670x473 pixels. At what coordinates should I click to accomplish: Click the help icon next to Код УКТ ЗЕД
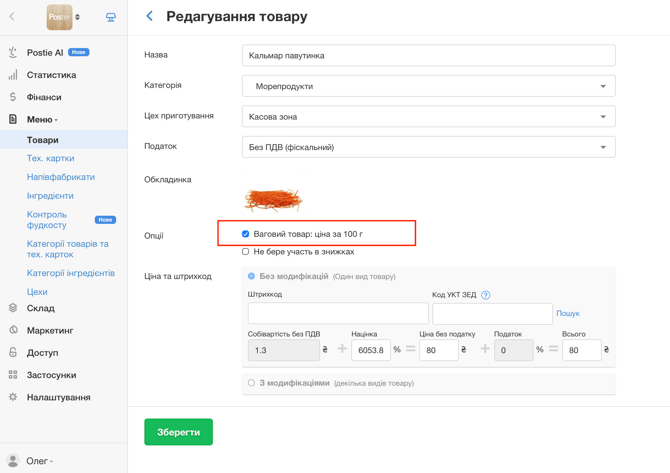pyautogui.click(x=485, y=295)
